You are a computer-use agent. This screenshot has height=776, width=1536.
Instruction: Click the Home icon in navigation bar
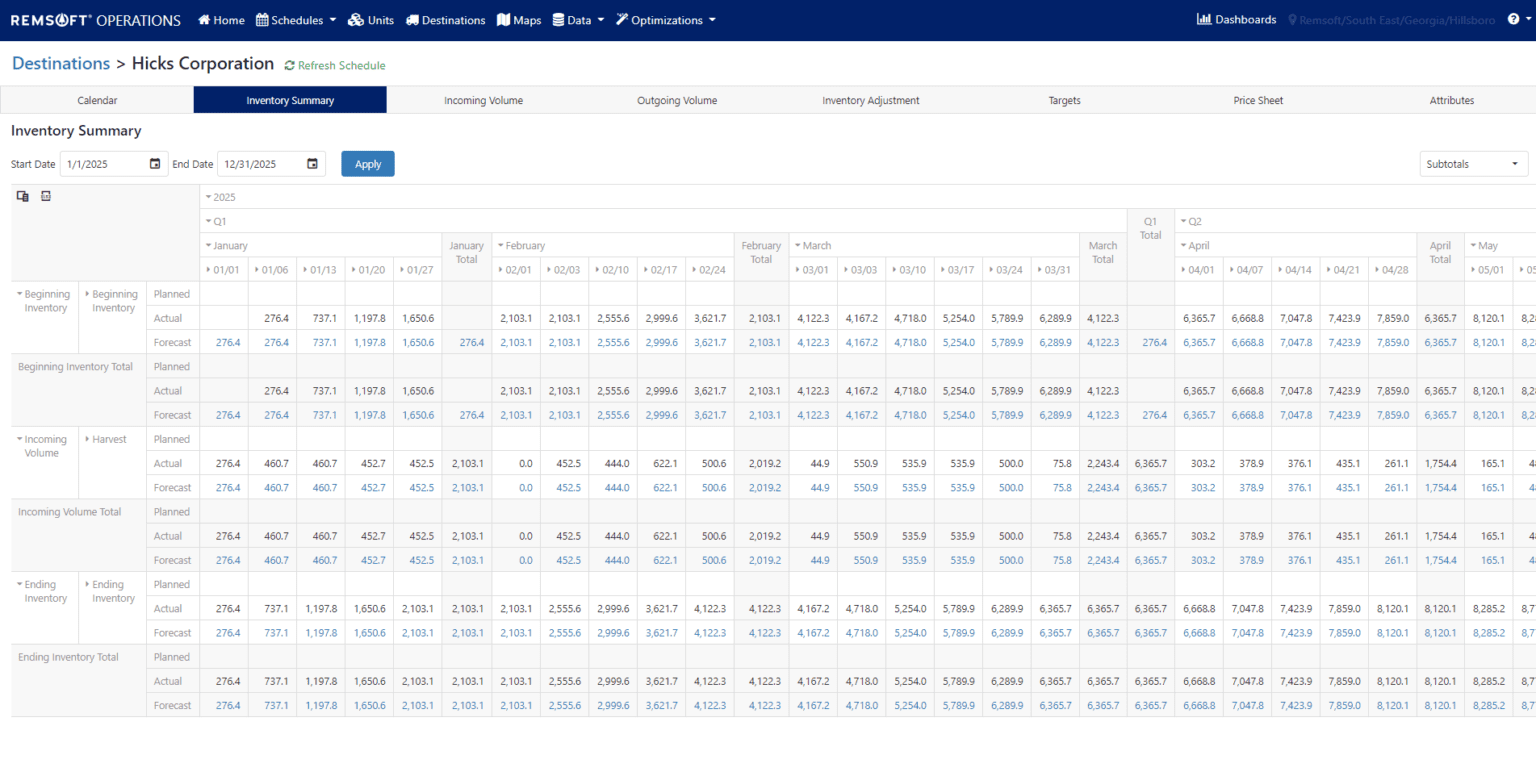204,19
